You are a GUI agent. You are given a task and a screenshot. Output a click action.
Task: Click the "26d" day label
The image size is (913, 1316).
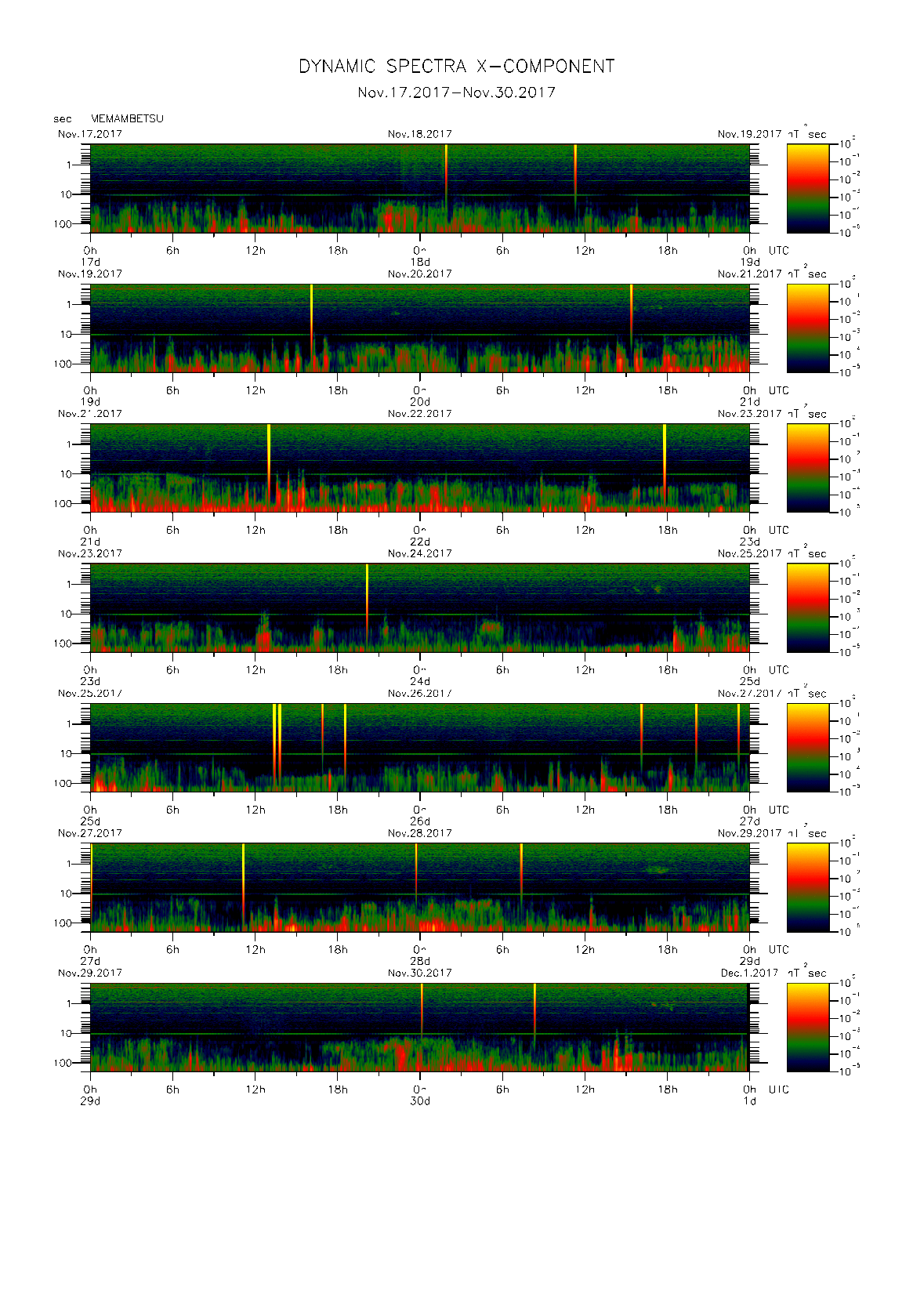click(420, 821)
